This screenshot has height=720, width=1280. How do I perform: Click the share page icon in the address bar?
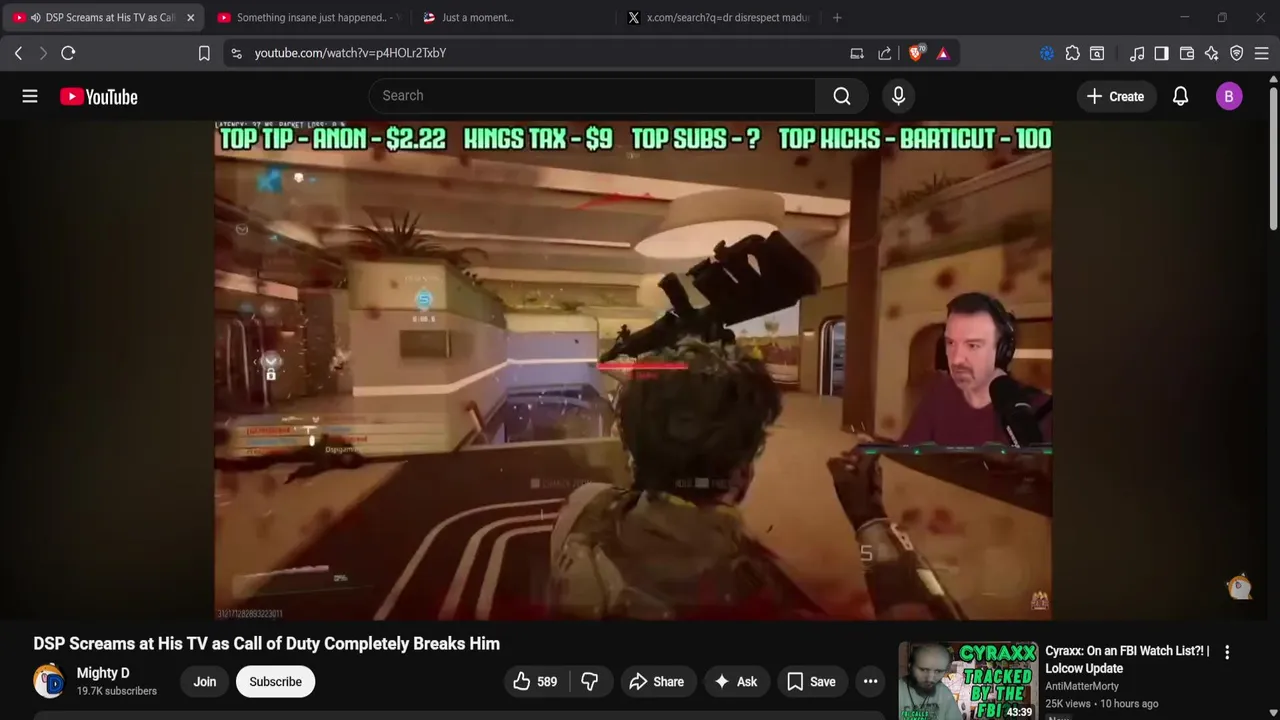885,53
